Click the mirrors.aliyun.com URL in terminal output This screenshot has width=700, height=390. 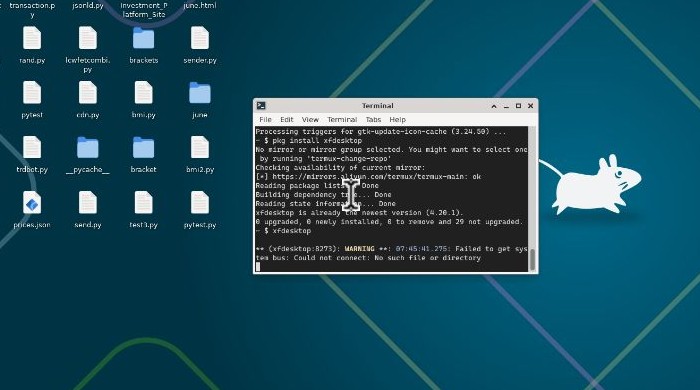coord(368,177)
